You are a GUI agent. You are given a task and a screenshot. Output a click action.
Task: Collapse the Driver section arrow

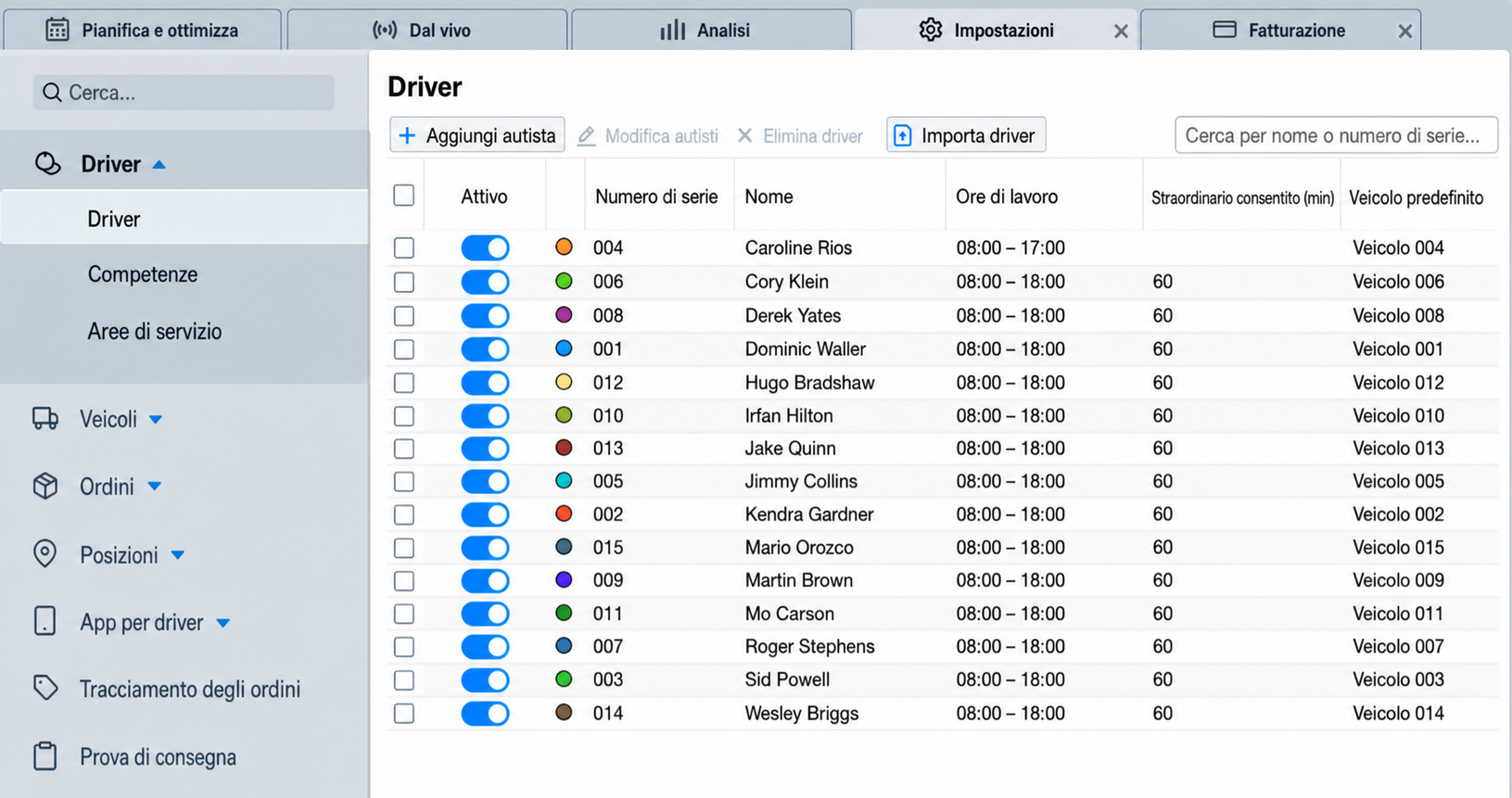(159, 165)
